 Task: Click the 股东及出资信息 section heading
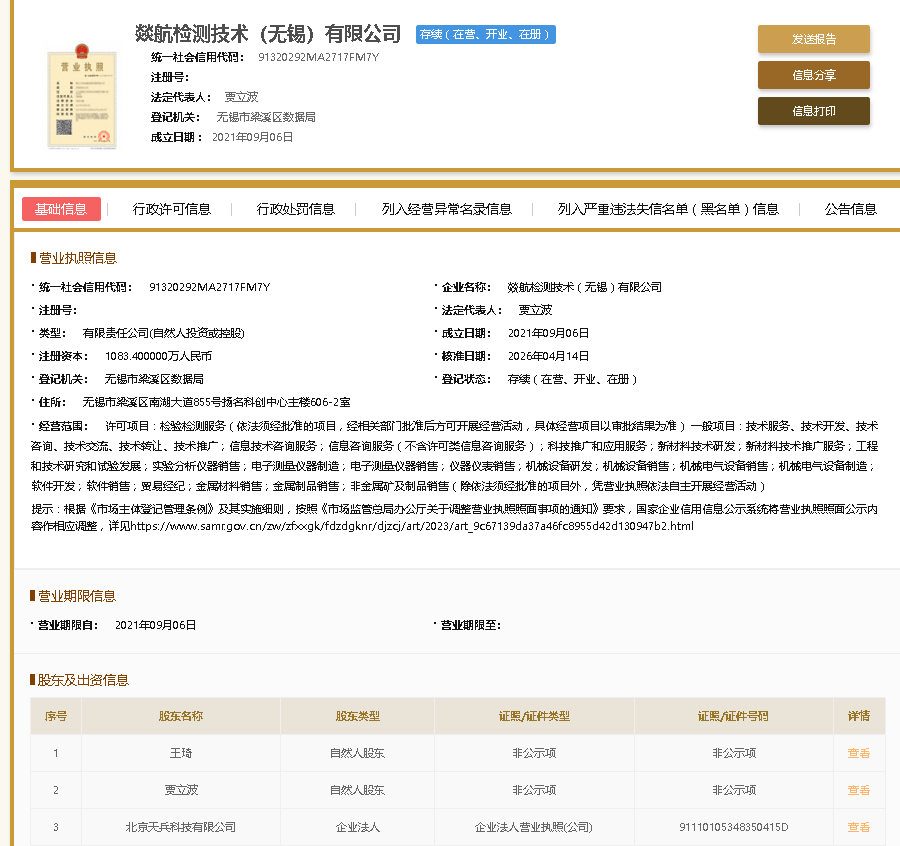pos(83,680)
